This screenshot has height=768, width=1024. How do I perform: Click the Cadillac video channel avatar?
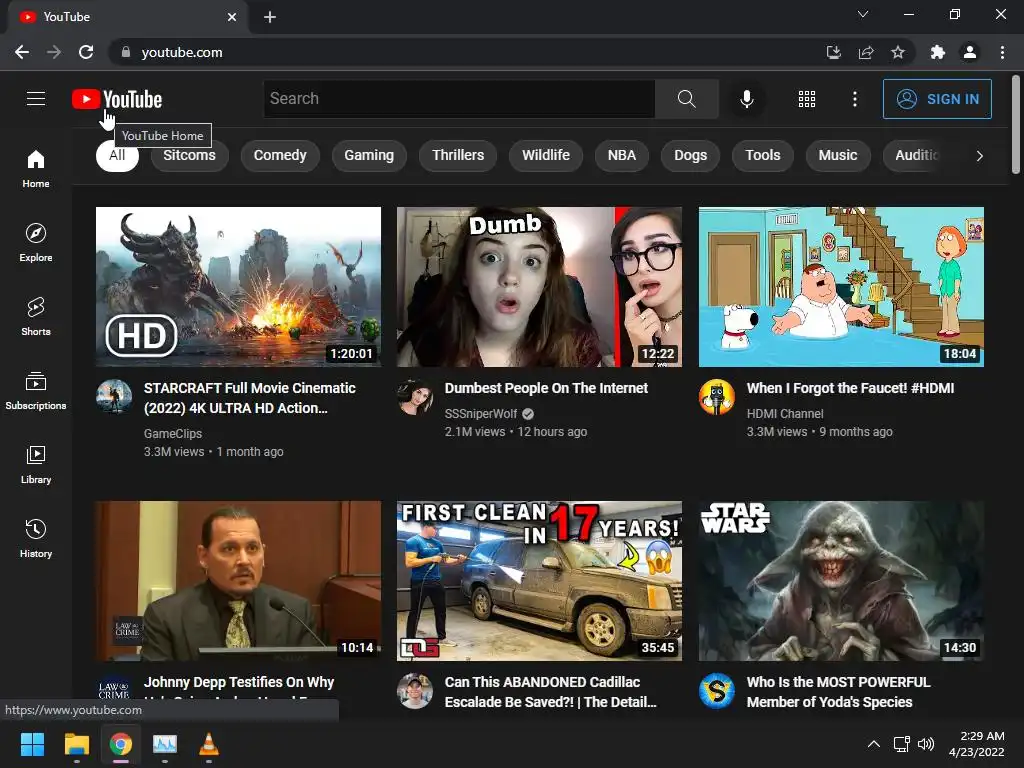(415, 691)
